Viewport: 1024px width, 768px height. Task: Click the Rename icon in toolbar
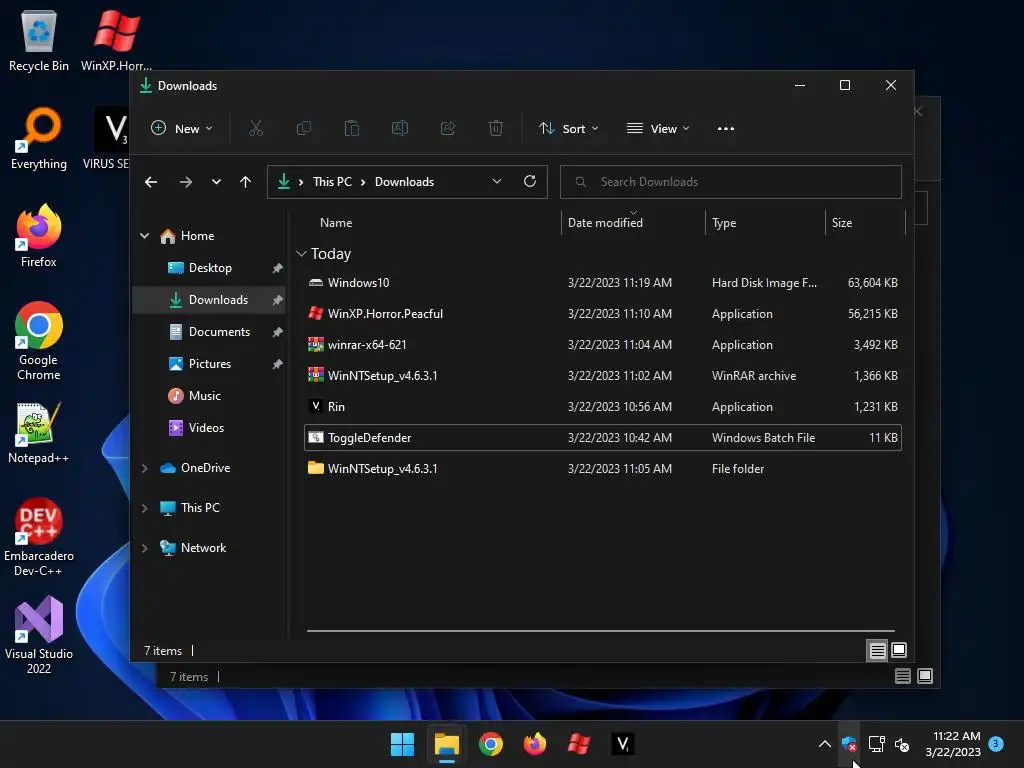[x=400, y=129]
